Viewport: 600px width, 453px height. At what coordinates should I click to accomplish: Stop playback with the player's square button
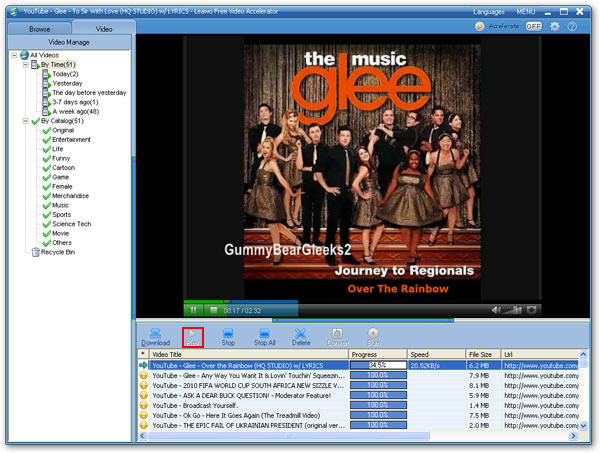(214, 310)
